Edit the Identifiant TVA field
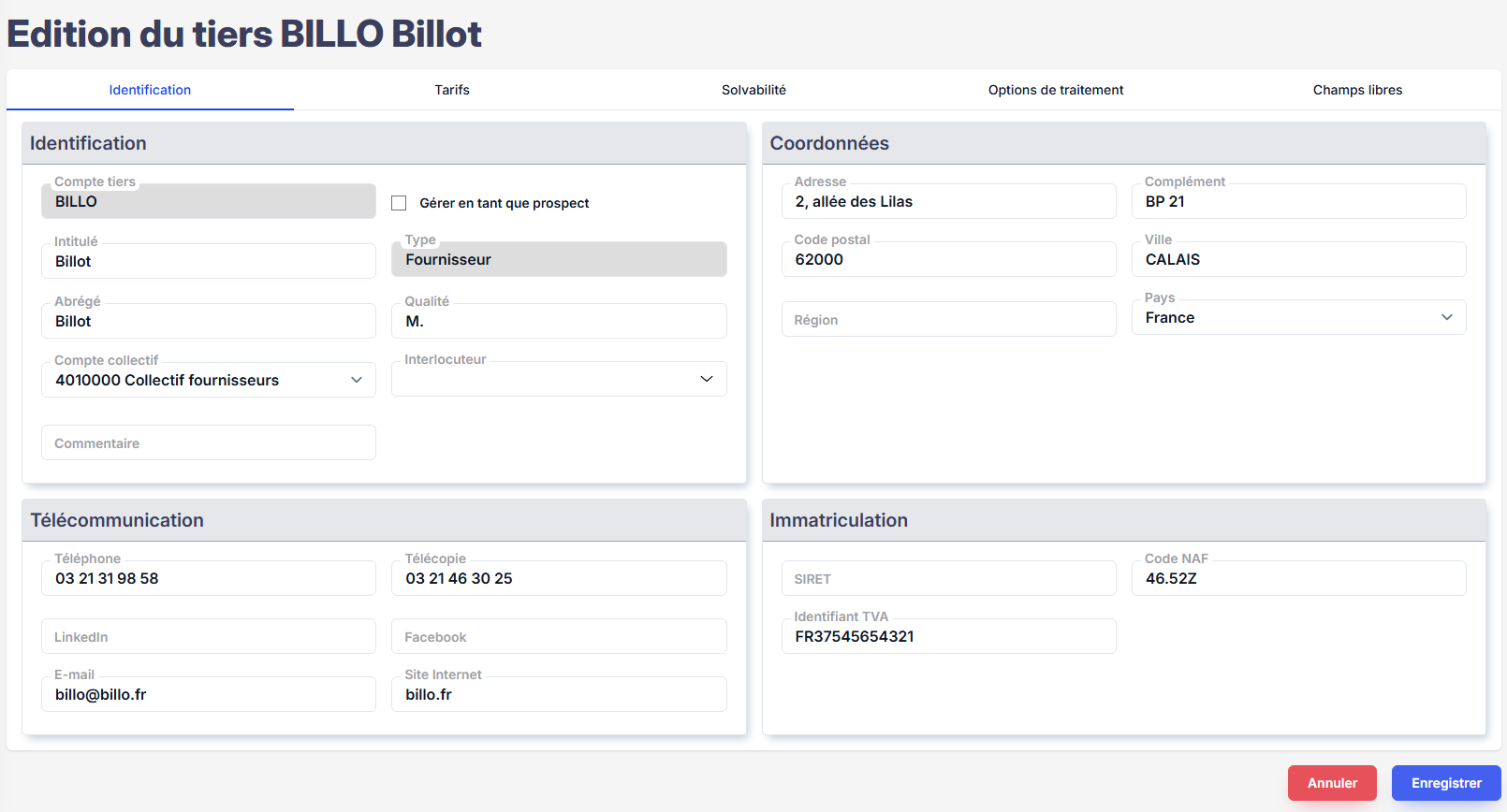 coord(947,637)
